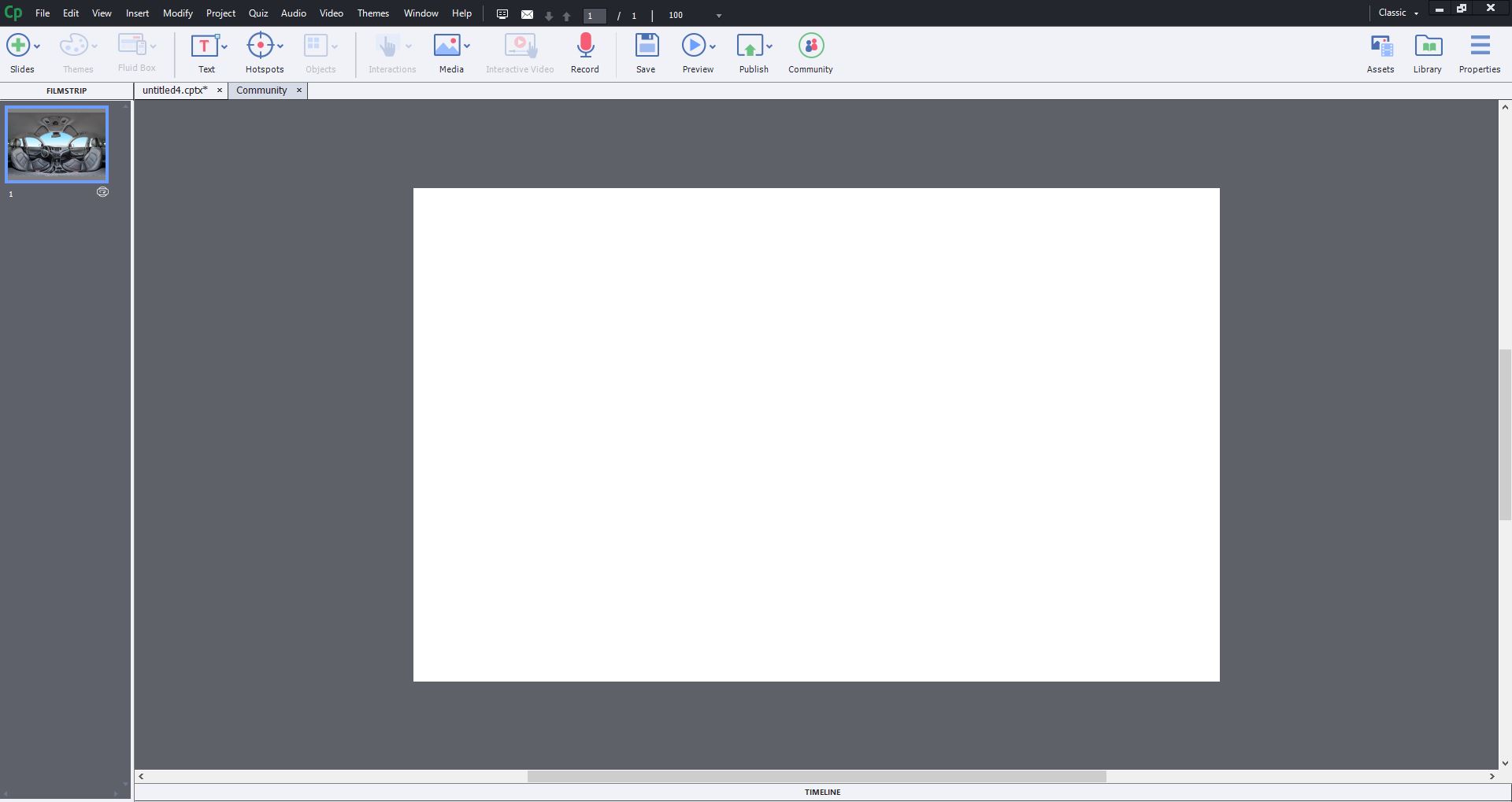Expand the Slides dropdown arrow
This screenshot has width=1512, height=802.
[37, 46]
